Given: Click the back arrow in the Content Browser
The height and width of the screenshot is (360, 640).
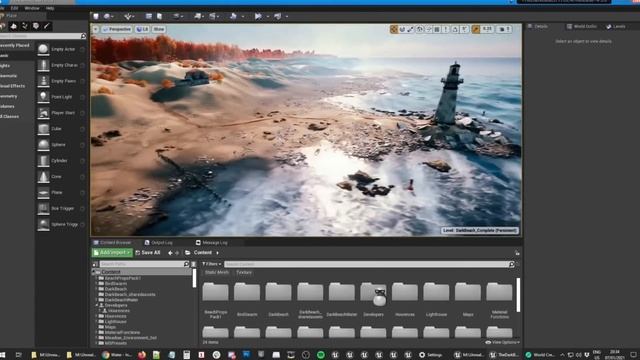Looking at the screenshot, I should tap(170, 253).
